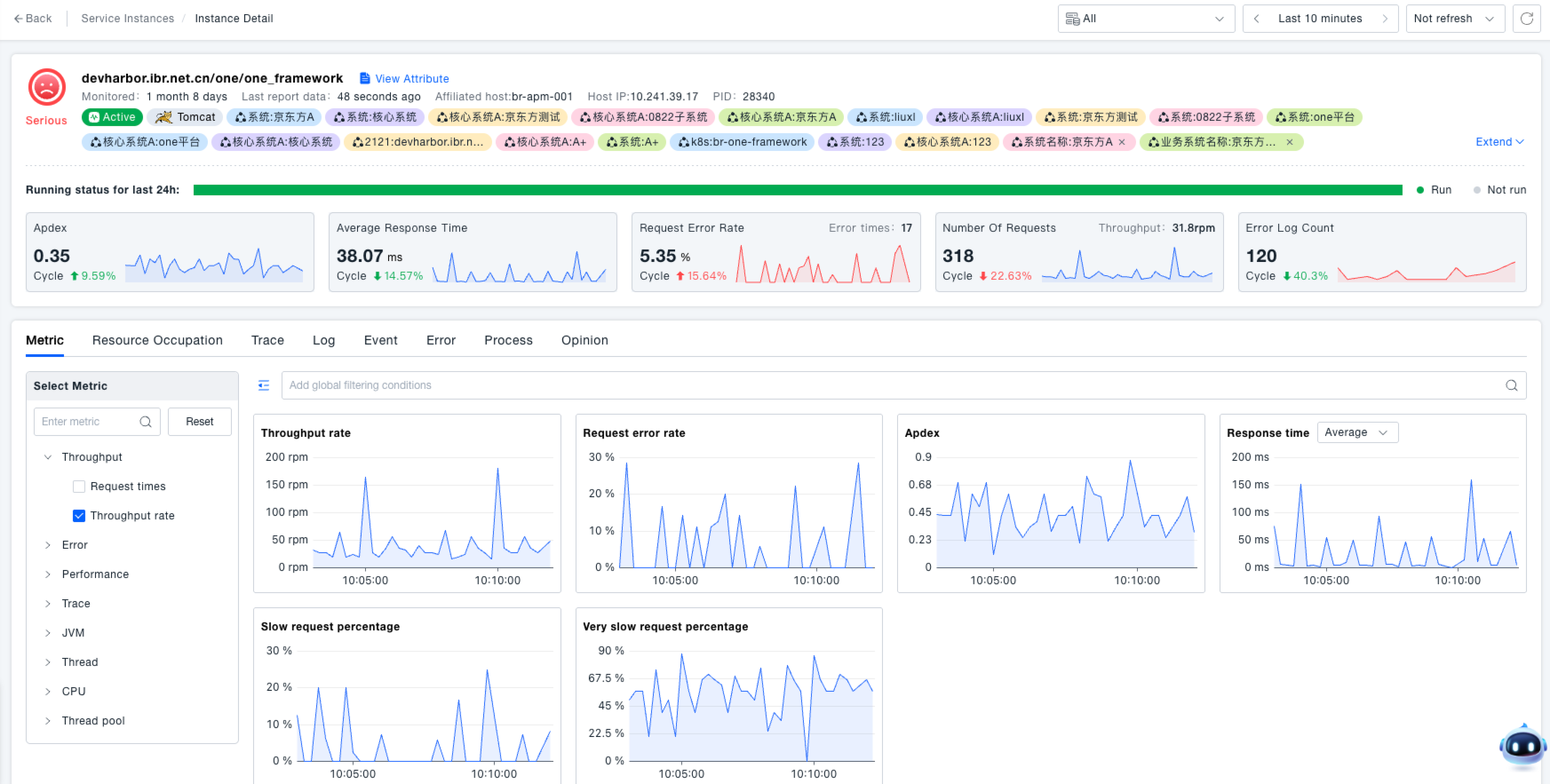Image resolution: width=1550 pixels, height=784 pixels.
Task: Click search icon in global filter bar
Action: (1511, 385)
